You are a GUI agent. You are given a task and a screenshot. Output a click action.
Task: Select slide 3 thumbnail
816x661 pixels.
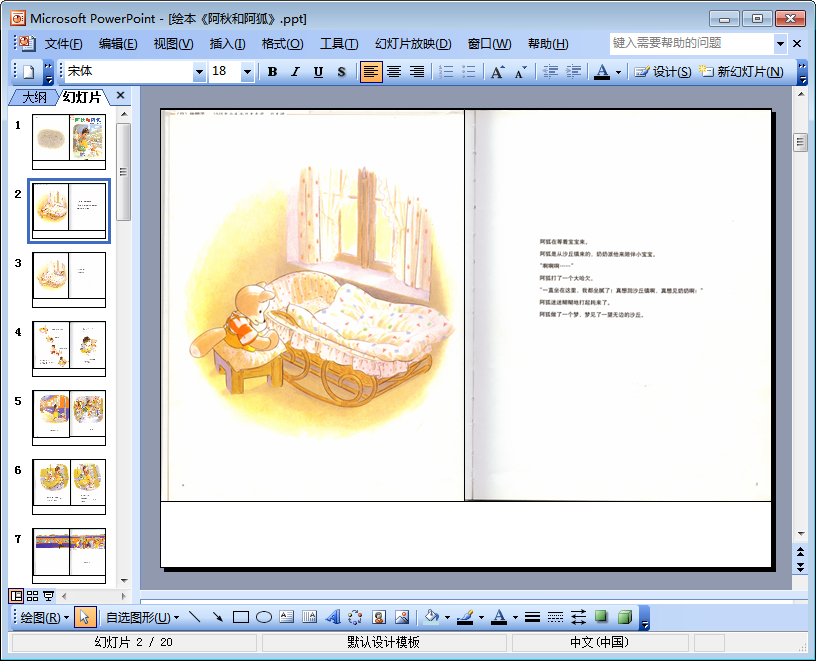pos(69,279)
